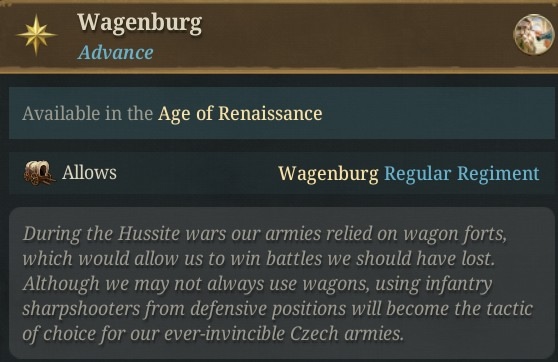Click 'Czech armies' in the flavor text
Image resolution: width=558 pixels, height=362 pixels.
347,334
